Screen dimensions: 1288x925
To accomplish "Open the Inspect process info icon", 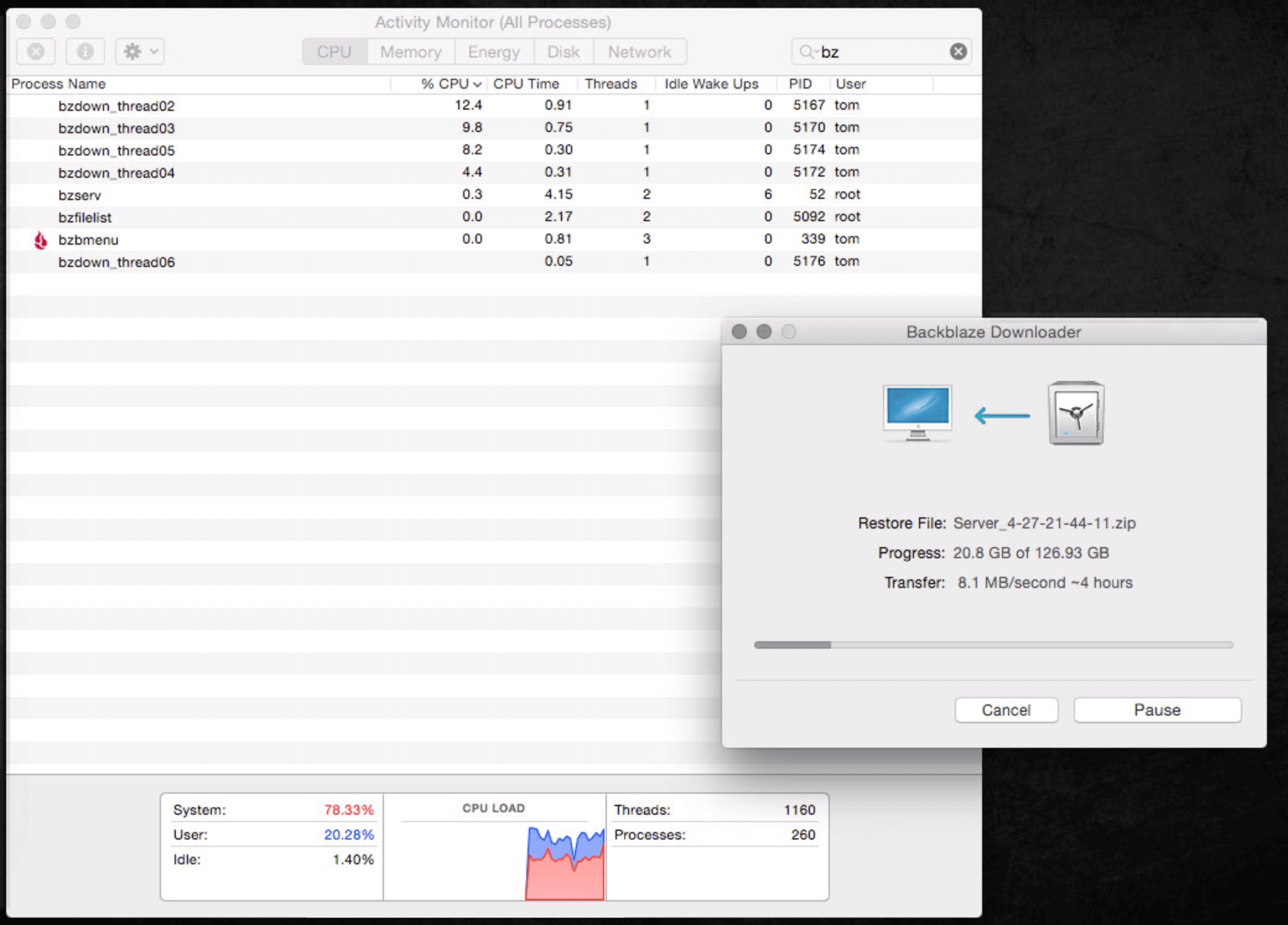I will pos(85,51).
